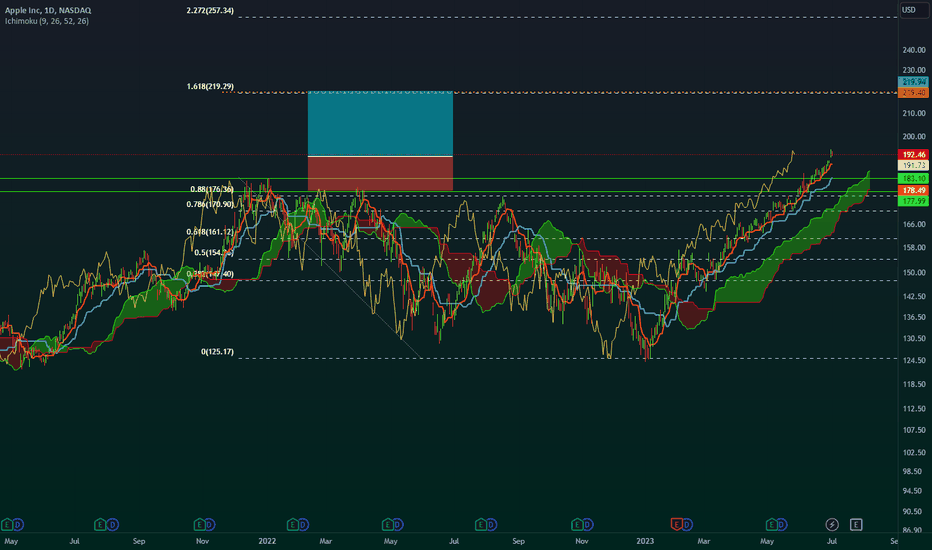The width and height of the screenshot is (932, 550).
Task: Open the November 2022 earnings (E) marker
Action: pos(577,524)
